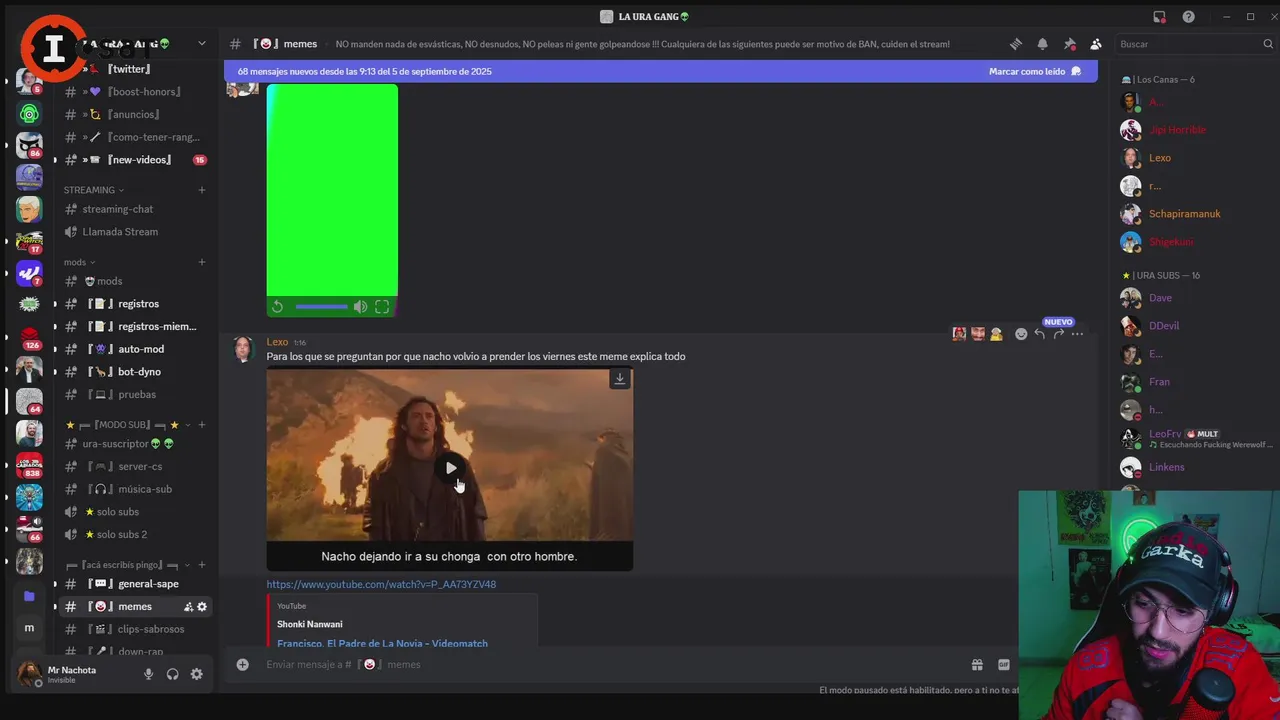The width and height of the screenshot is (1280, 720).
Task: Open the new-videos channel
Action: pos(134,160)
